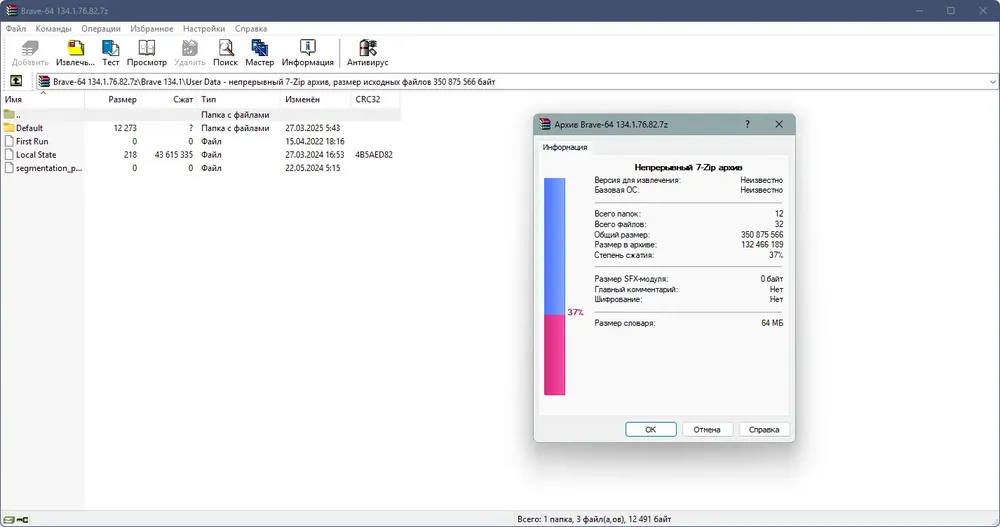The width and height of the screenshot is (1000, 527).
Task: Click the Test (Тест) toolbar icon
Action: coord(111,53)
